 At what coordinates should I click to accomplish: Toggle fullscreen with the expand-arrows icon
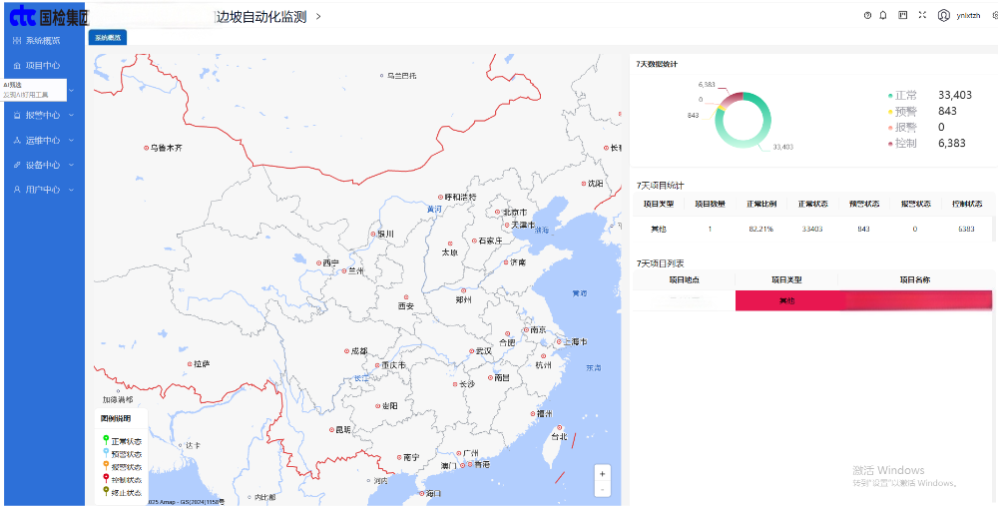click(922, 15)
